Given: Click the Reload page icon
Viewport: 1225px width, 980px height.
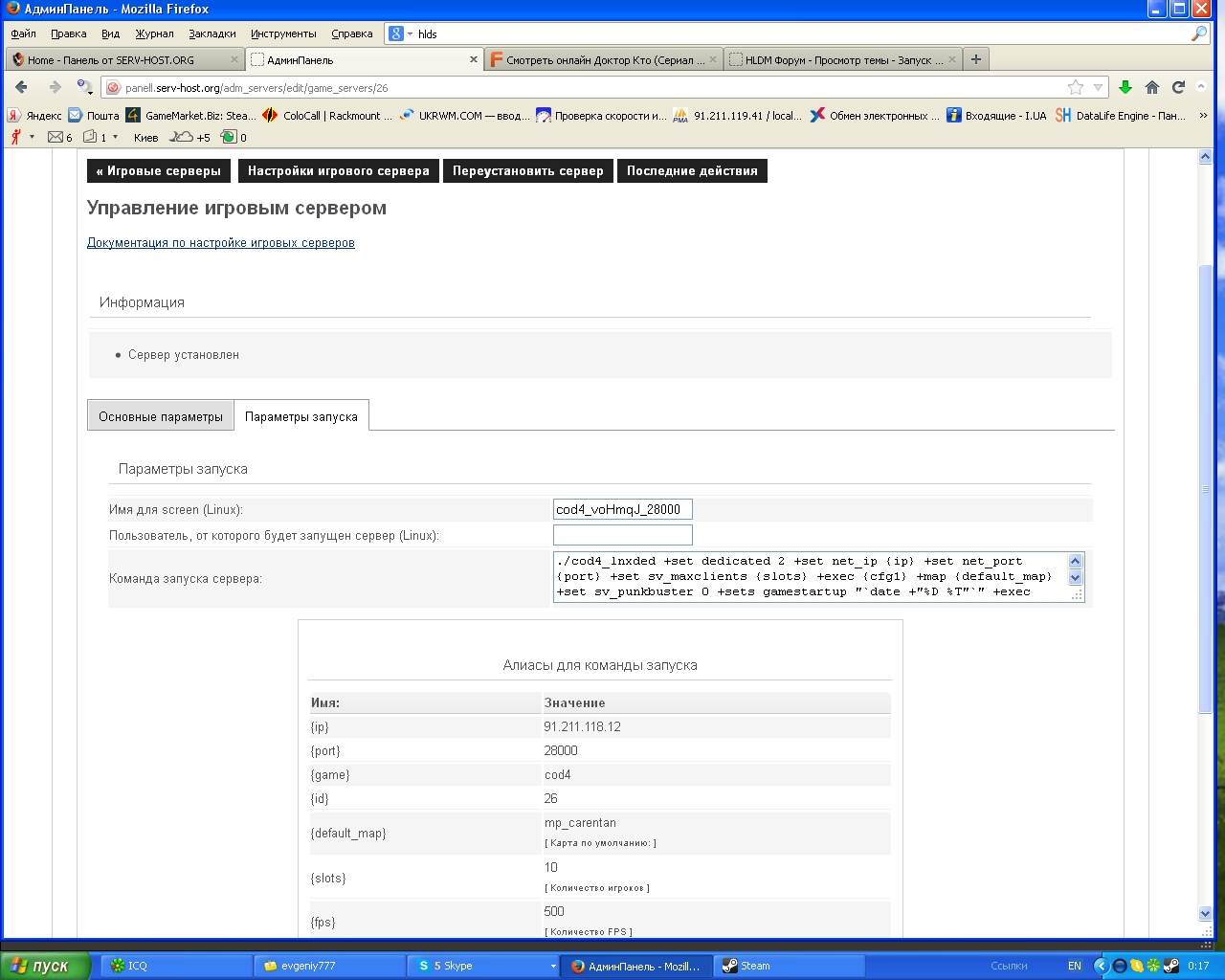Looking at the screenshot, I should [1178, 87].
